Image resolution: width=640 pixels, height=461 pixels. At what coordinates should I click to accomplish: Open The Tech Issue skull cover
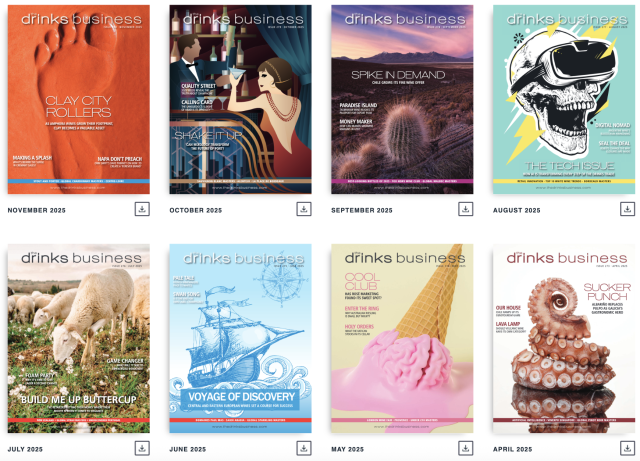pyautogui.click(x=564, y=99)
